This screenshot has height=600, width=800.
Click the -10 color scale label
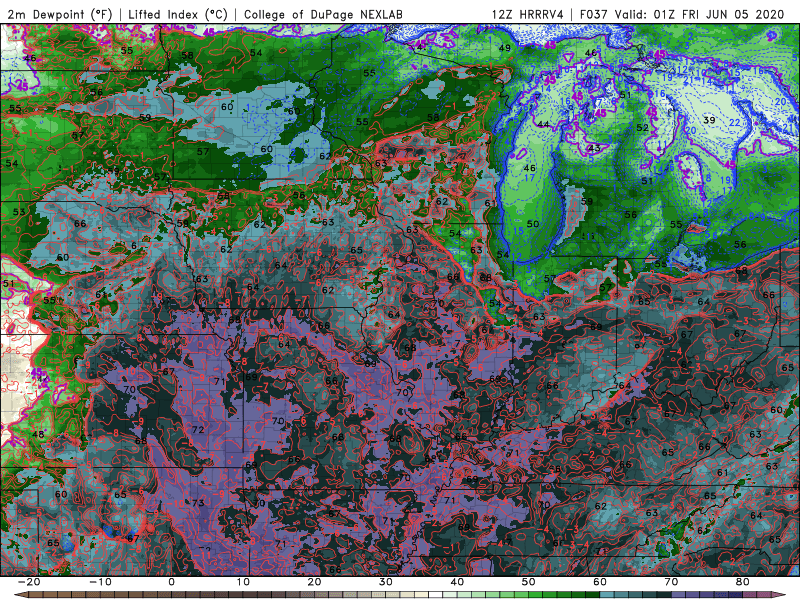pos(100,582)
